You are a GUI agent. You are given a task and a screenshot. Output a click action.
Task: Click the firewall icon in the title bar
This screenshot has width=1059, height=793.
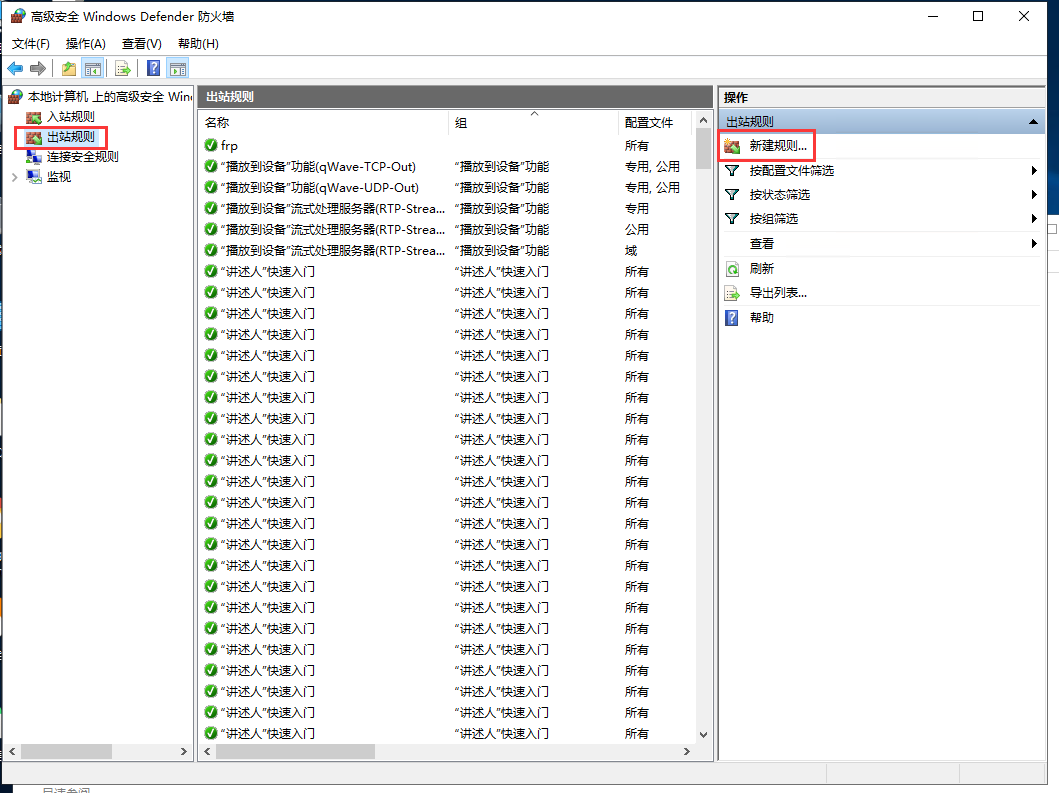[x=18, y=16]
